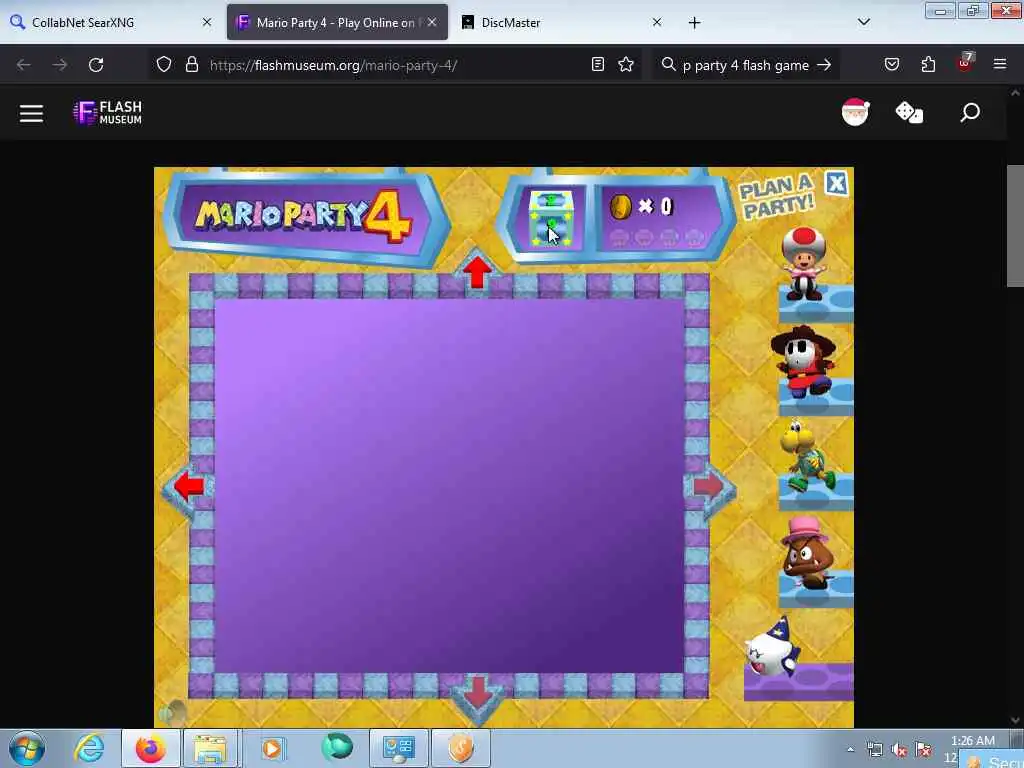This screenshot has height=768, width=1024.
Task: Go to Flash Museum home logo
Action: coord(108,112)
